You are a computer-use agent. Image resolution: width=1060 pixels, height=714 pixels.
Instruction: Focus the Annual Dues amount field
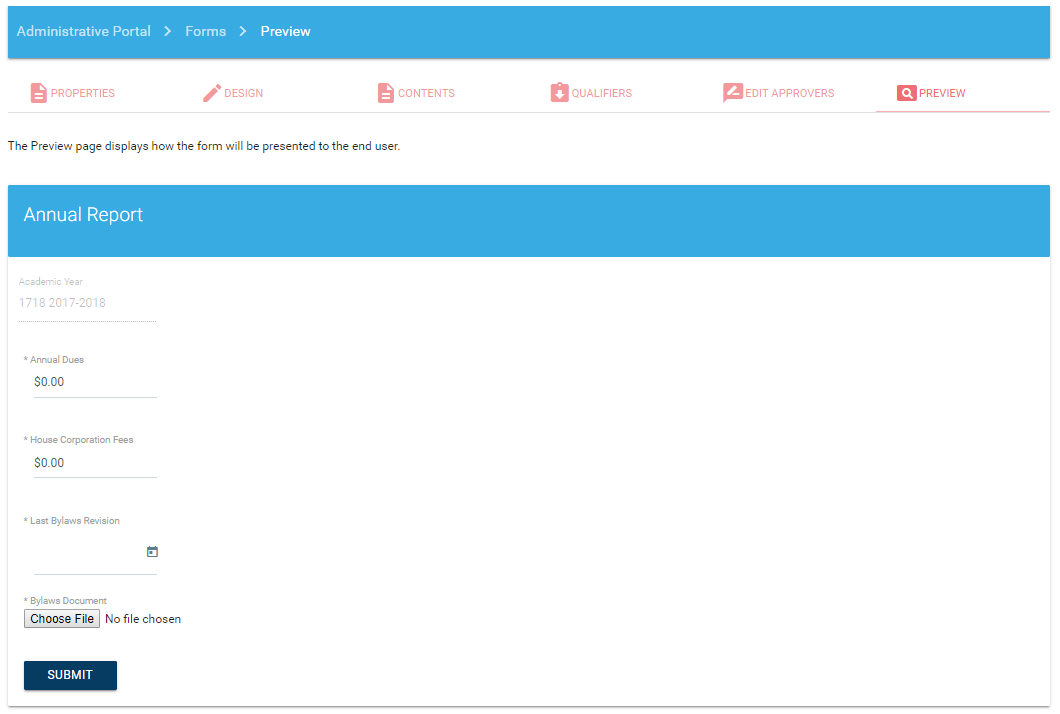pyautogui.click(x=95, y=382)
